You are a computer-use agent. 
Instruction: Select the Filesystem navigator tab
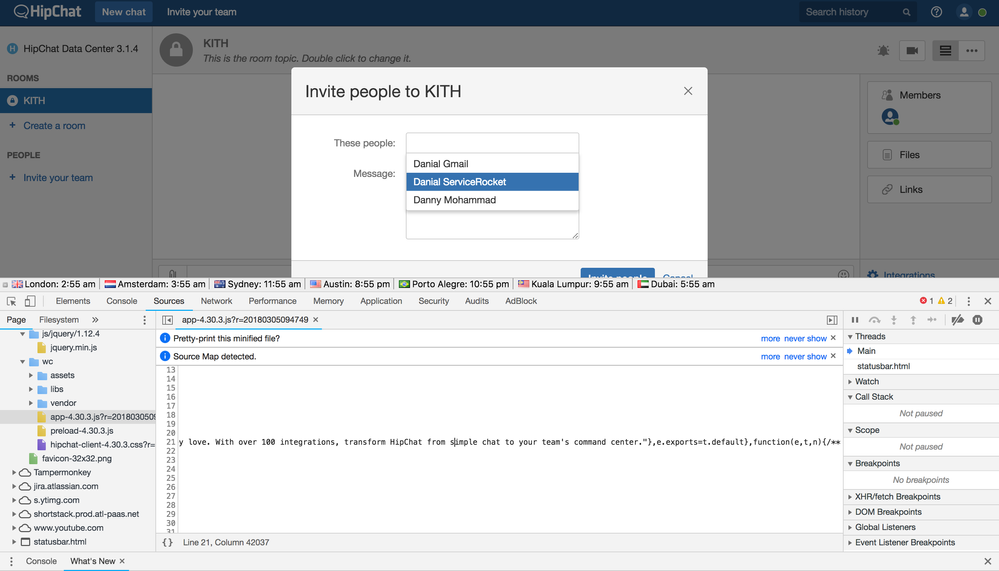[x=59, y=320]
